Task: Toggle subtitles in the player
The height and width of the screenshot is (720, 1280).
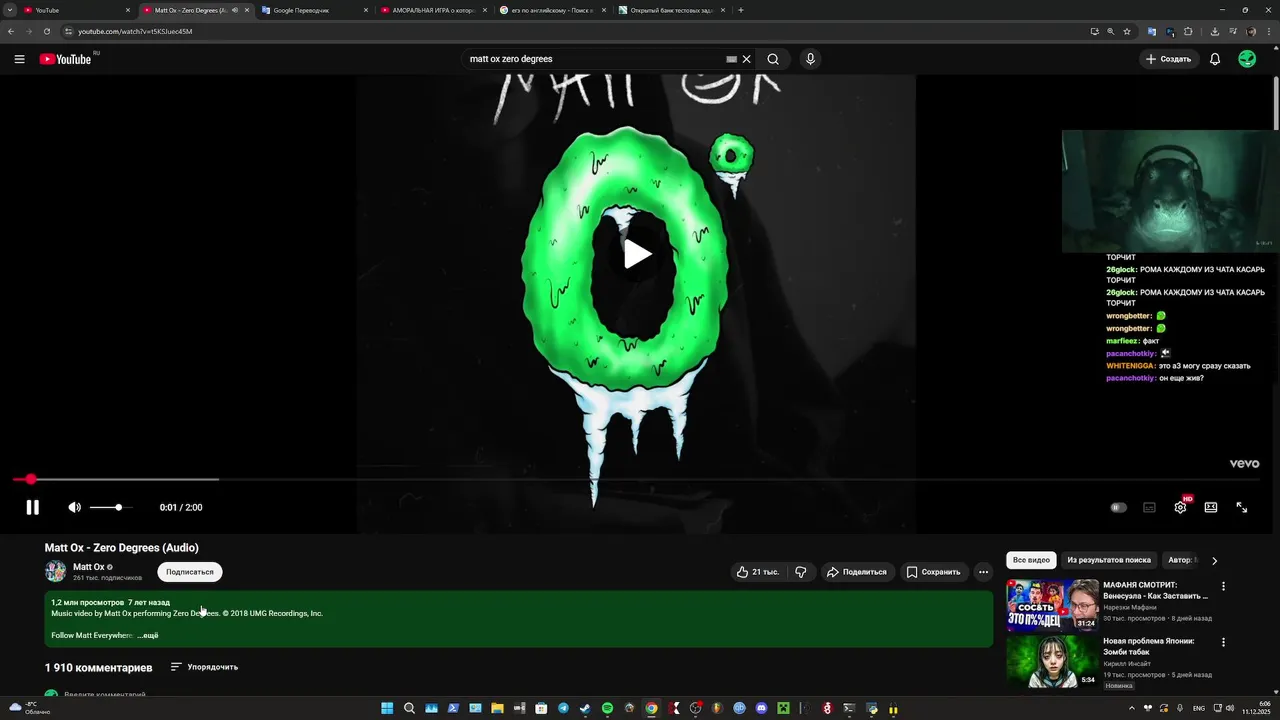Action: click(x=1149, y=507)
